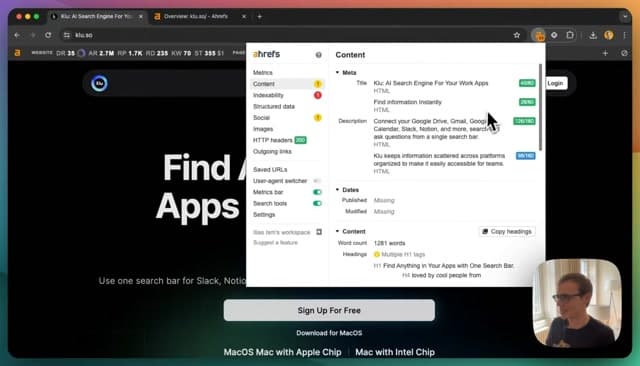Collapse the Dates section
640x366 pixels.
[338, 190]
